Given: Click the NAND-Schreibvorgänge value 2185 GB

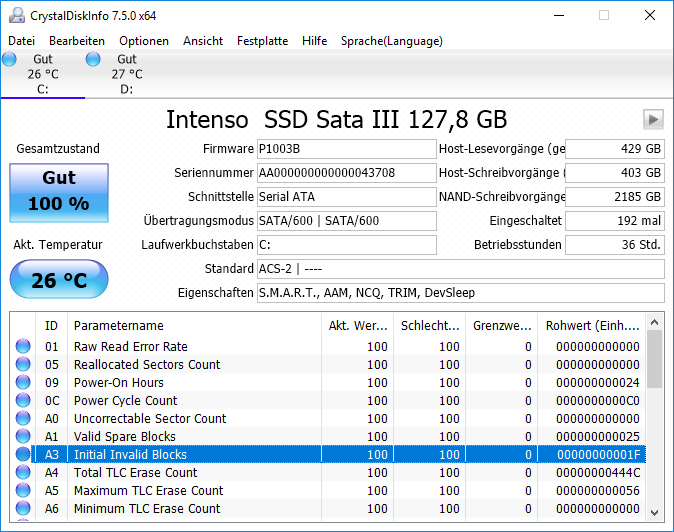Looking at the screenshot, I should [x=615, y=197].
